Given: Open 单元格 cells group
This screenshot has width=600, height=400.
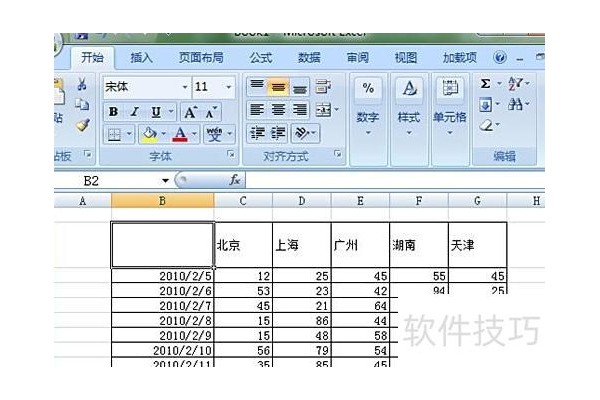Looking at the screenshot, I should (450, 119).
